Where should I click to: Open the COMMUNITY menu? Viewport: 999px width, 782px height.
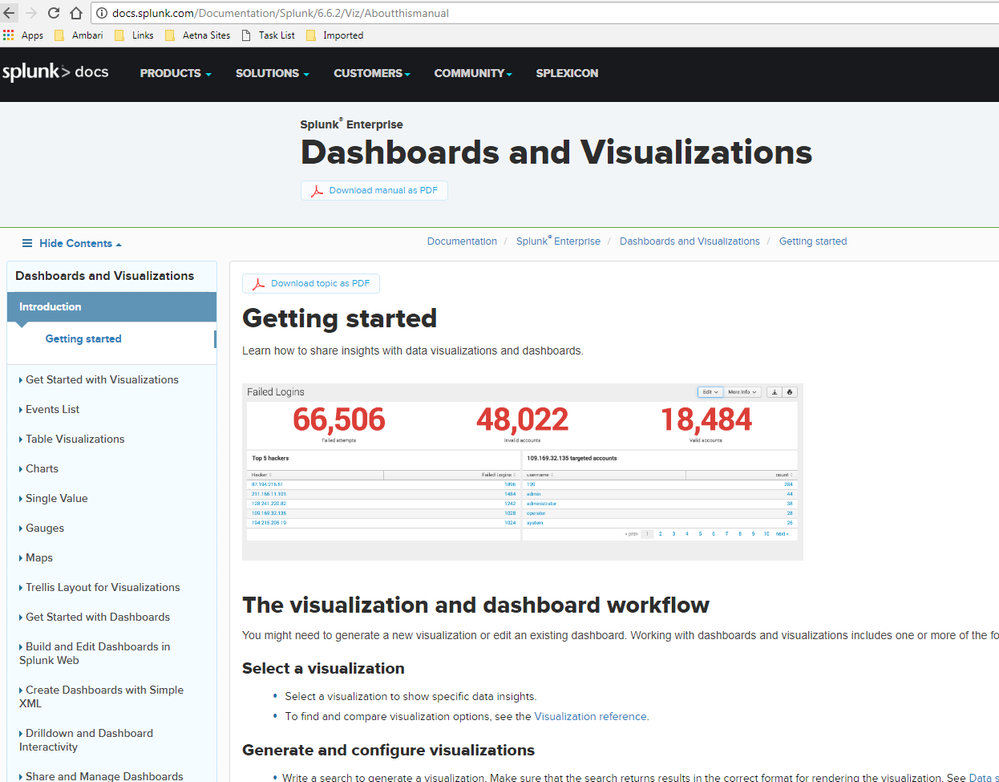(473, 73)
